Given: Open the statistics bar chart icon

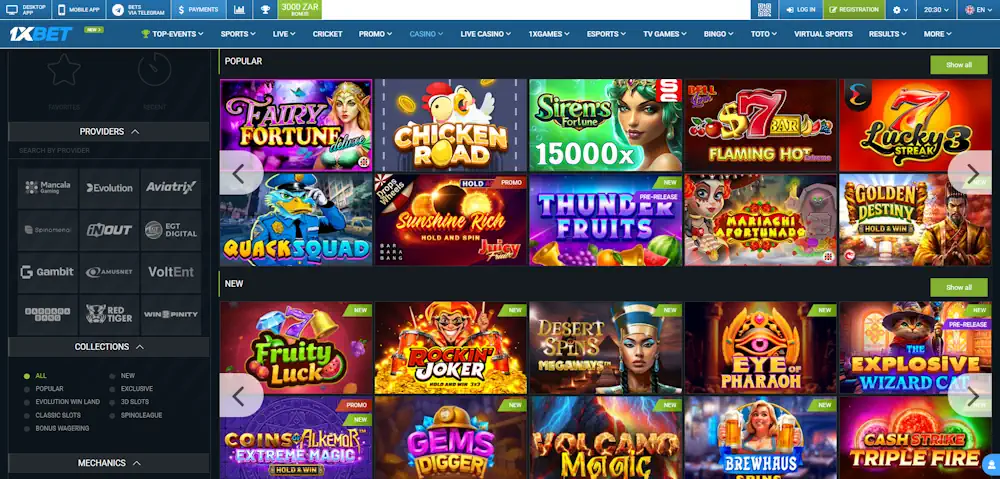Looking at the screenshot, I should pyautogui.click(x=239, y=10).
